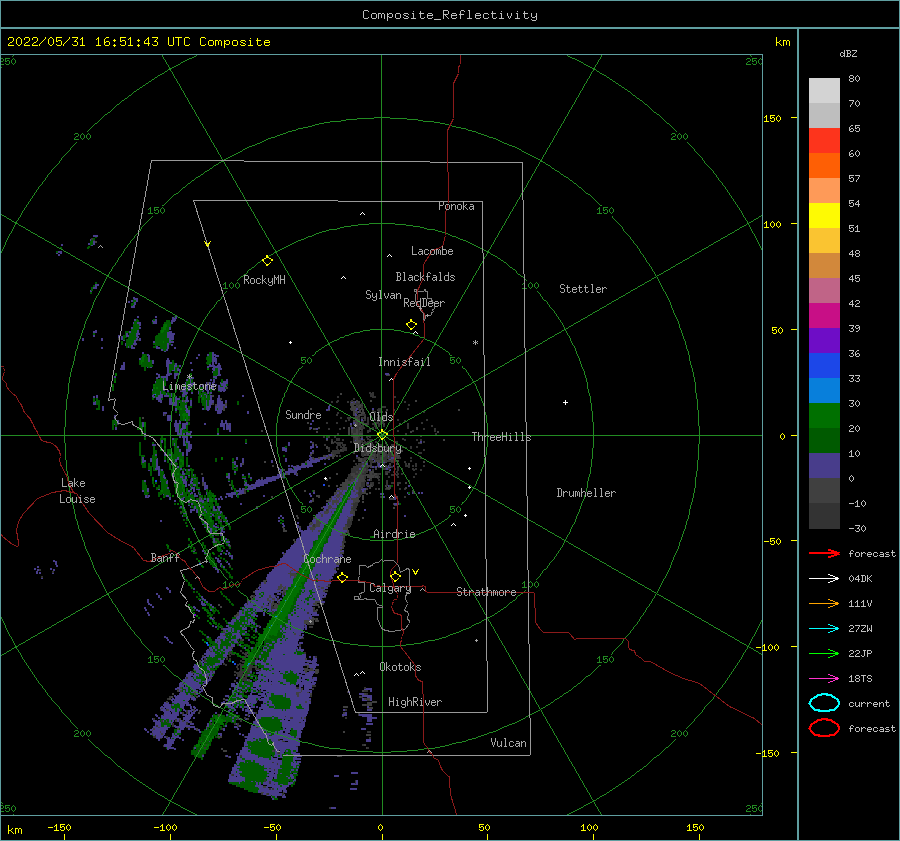
Task: Click the Okotoks town label
Action: tap(400, 667)
